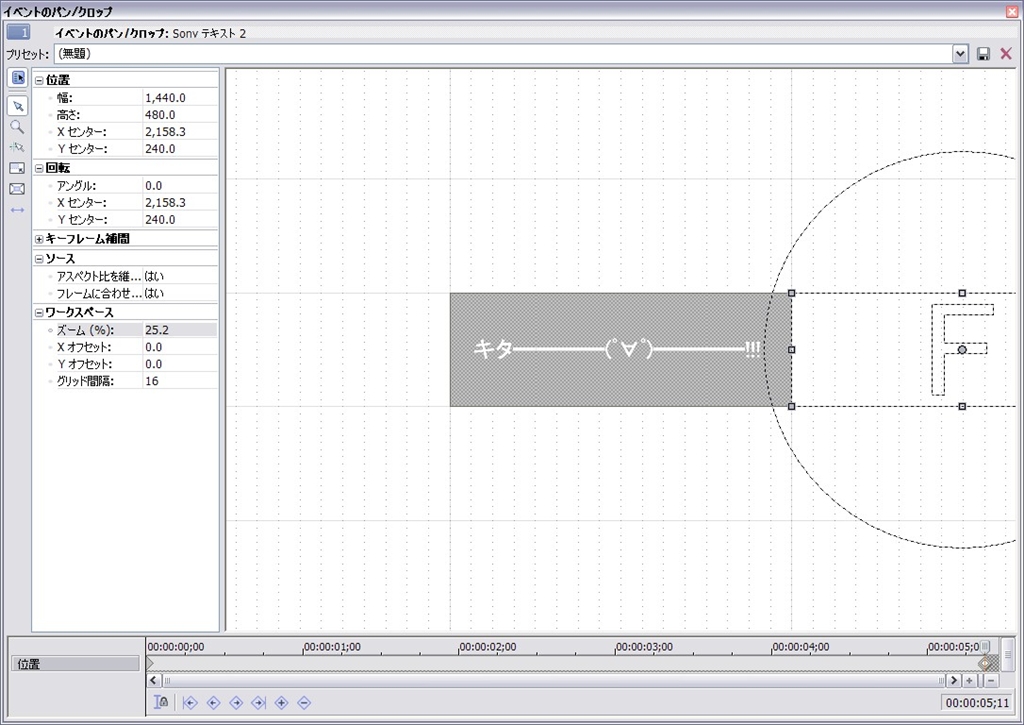The height and width of the screenshot is (725, 1024).
Task: Select the Normal Edit arrow tool
Action: [17, 105]
